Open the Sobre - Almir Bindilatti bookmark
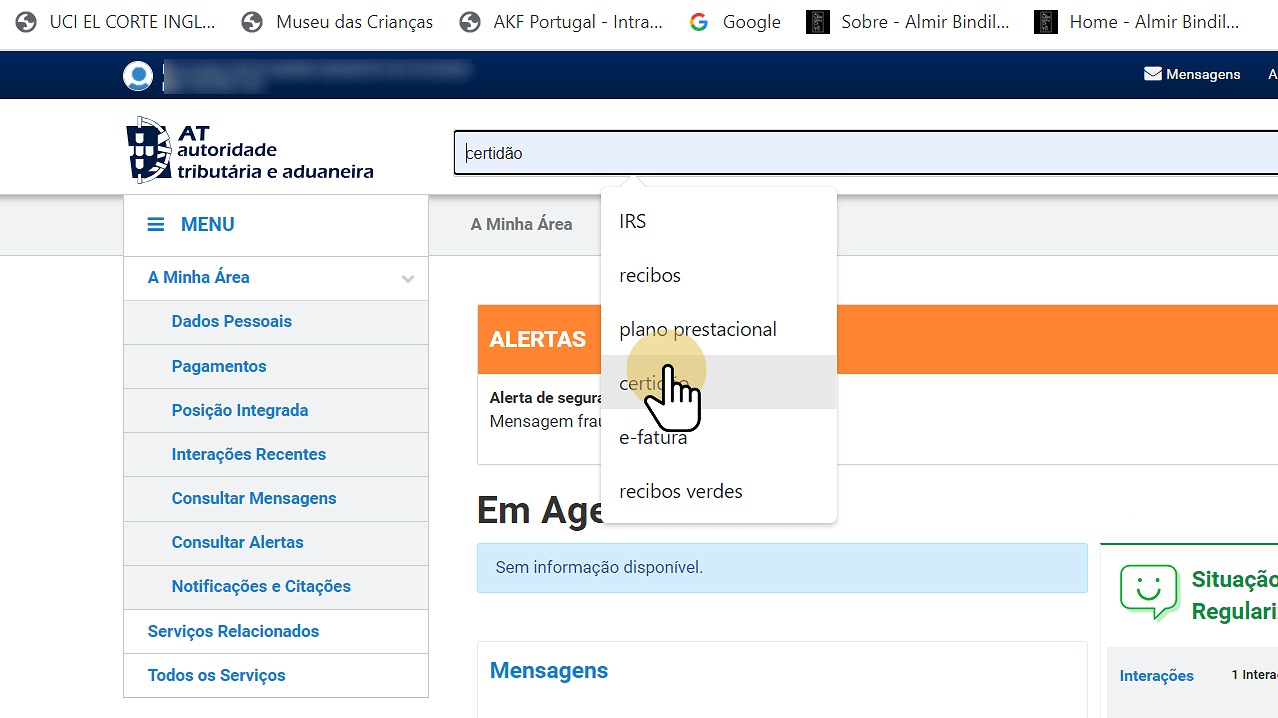The width and height of the screenshot is (1278, 718). 924,22
